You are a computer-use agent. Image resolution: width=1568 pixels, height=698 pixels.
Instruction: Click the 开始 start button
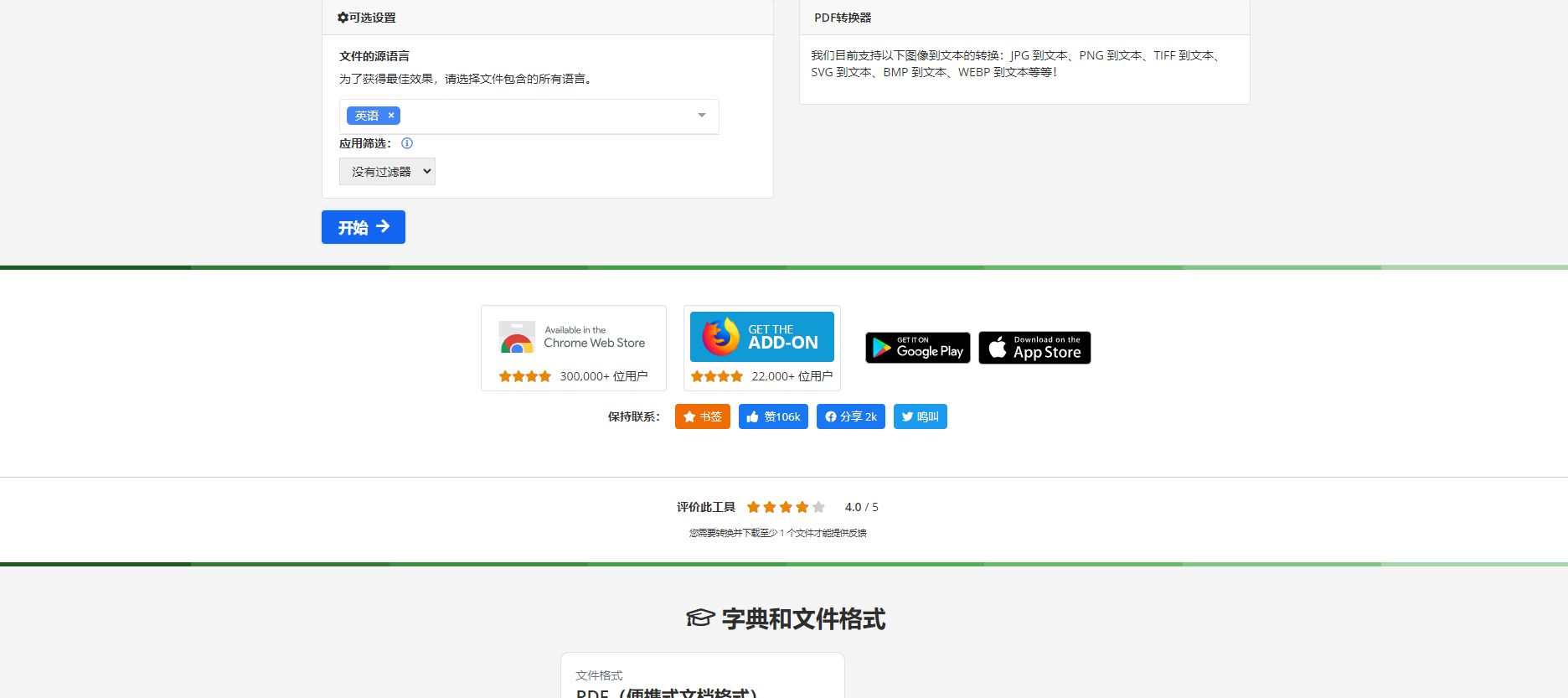363,227
